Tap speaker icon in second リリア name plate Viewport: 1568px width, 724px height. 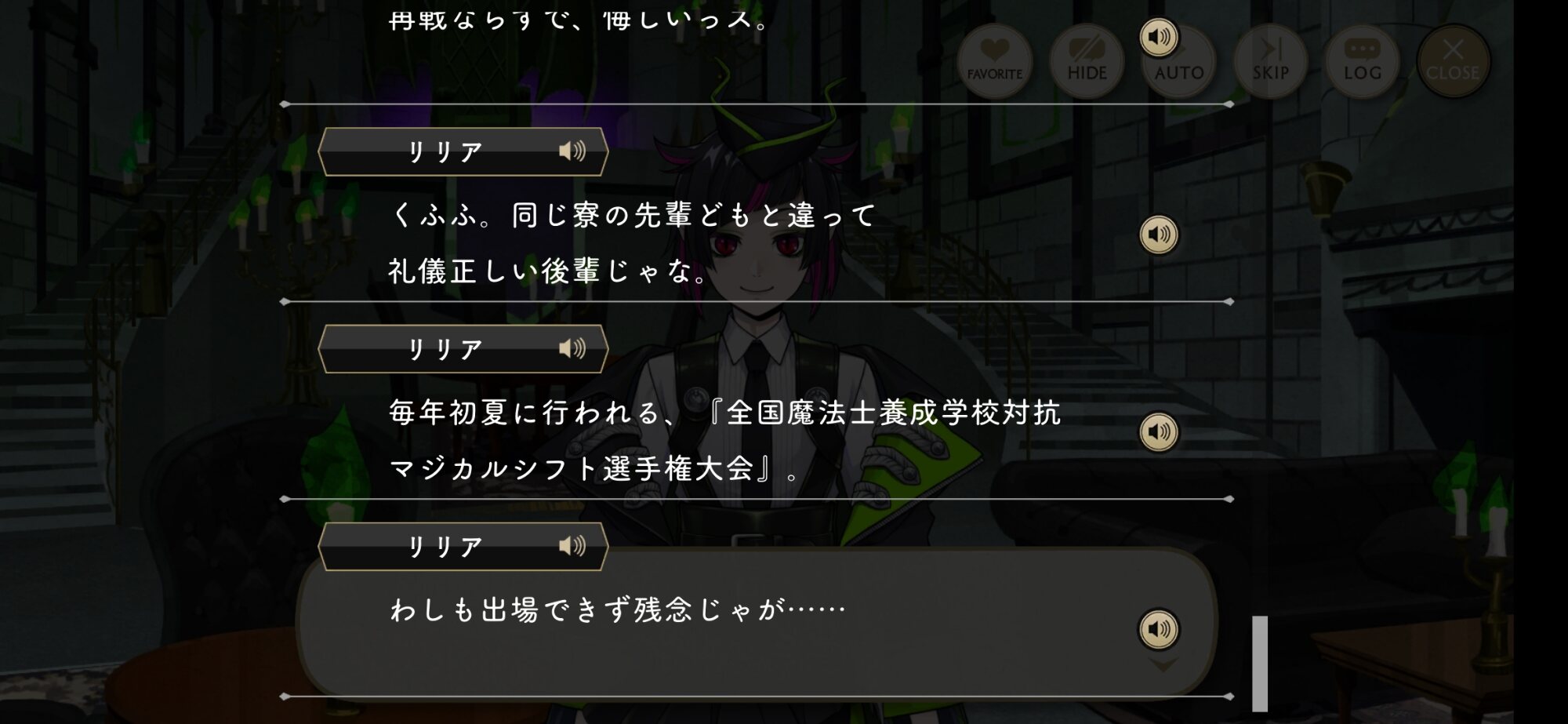572,348
